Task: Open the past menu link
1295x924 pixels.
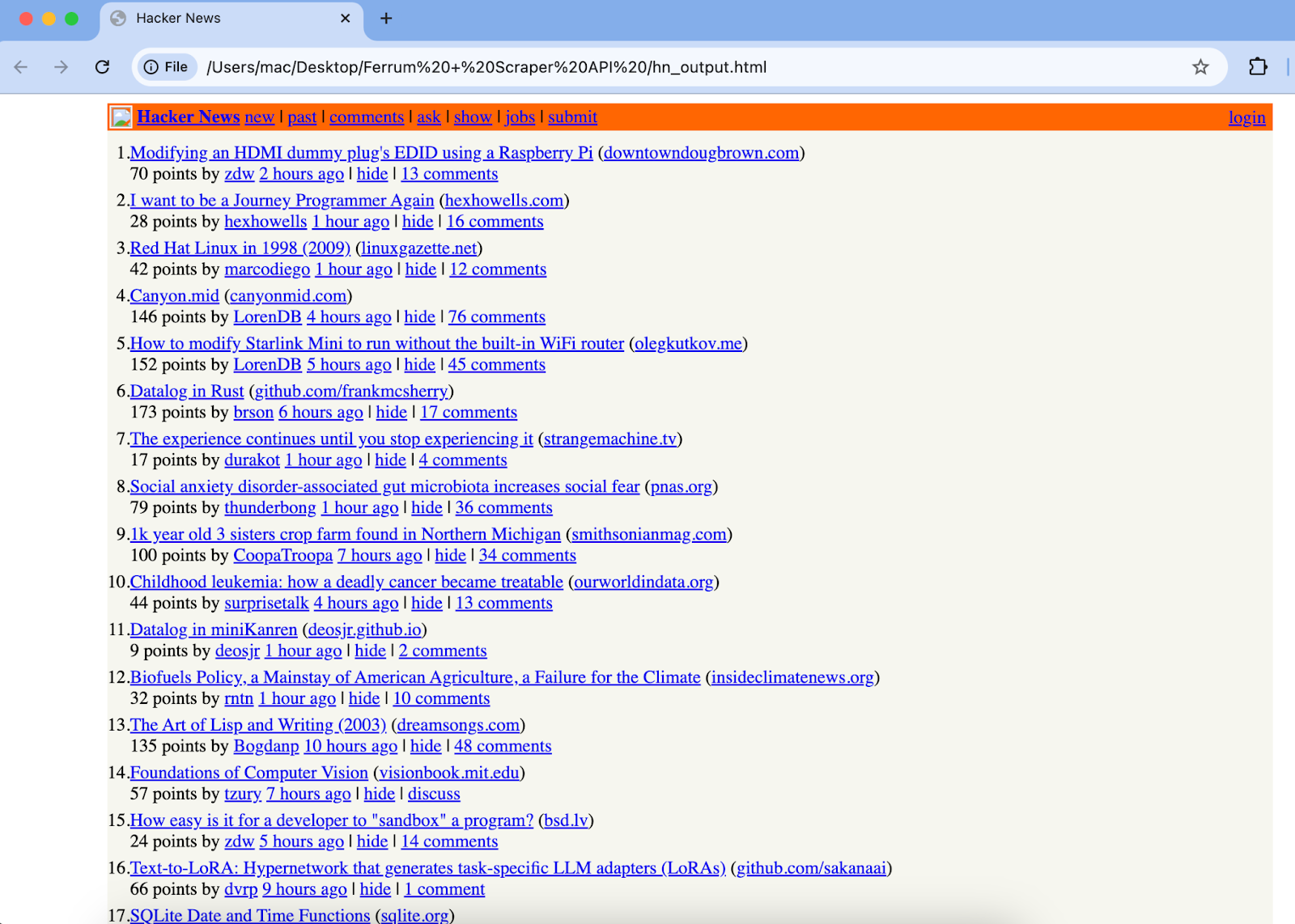Action: (x=302, y=117)
